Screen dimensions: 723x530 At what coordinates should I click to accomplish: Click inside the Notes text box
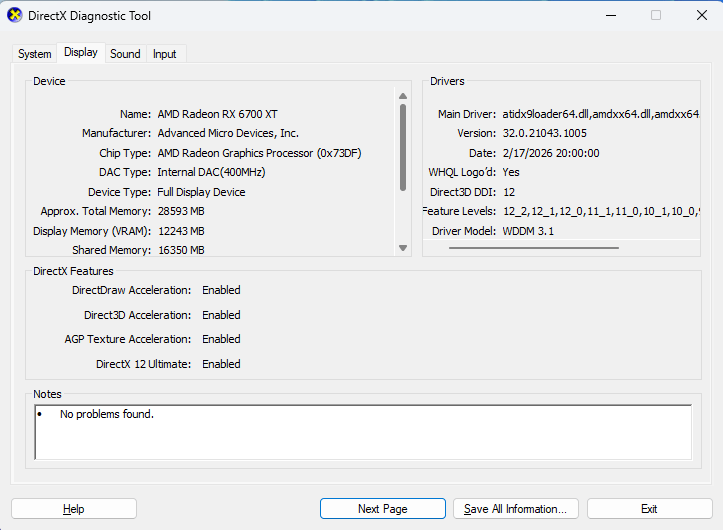point(363,432)
